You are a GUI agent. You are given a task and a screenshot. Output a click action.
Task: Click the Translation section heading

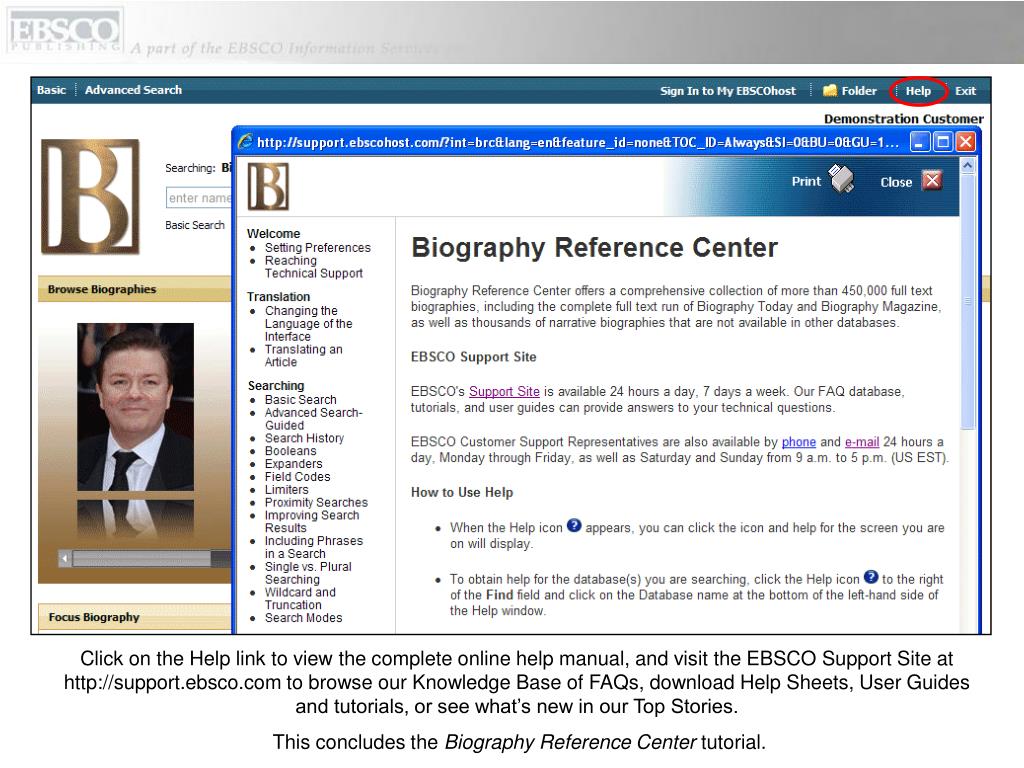[x=278, y=296]
